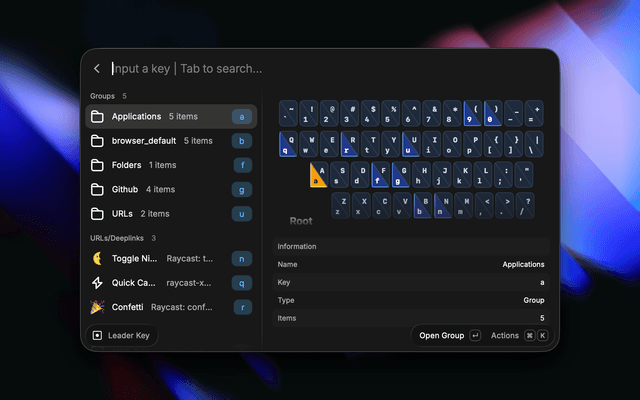Click the 'Groups' section header

(102, 96)
